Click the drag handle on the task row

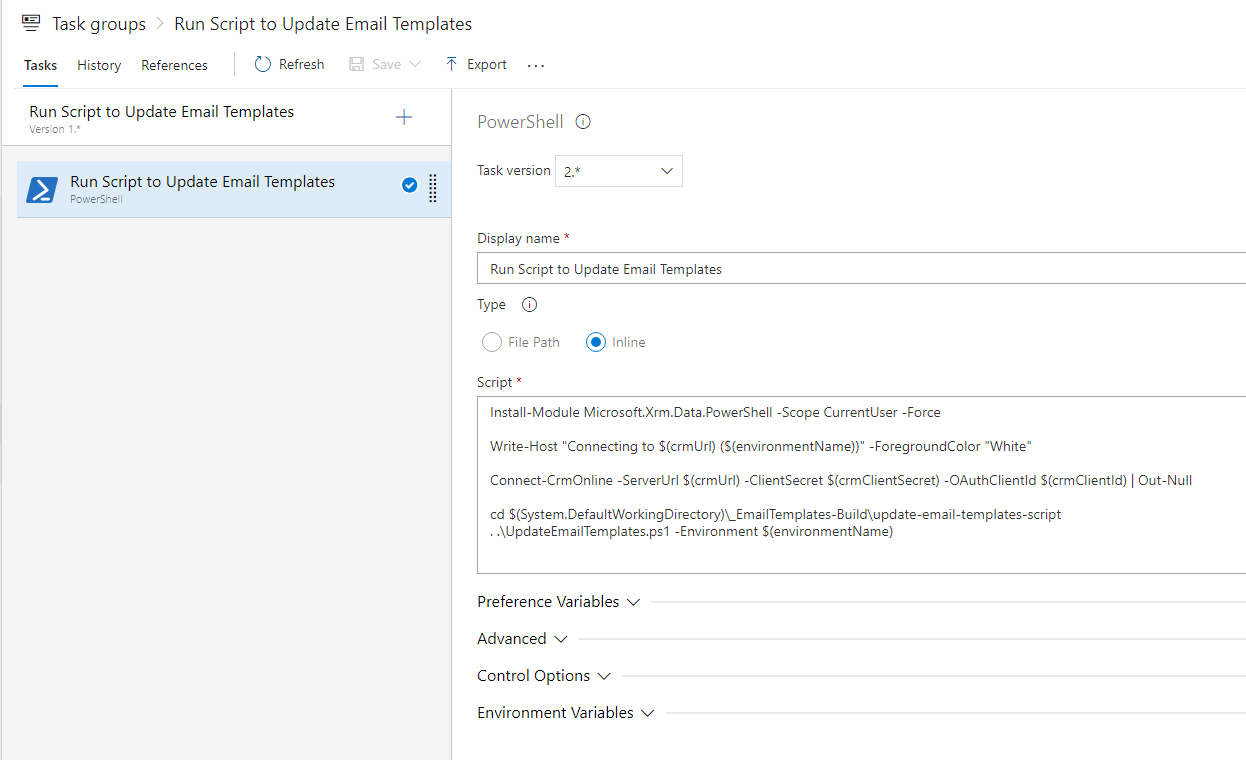433,188
